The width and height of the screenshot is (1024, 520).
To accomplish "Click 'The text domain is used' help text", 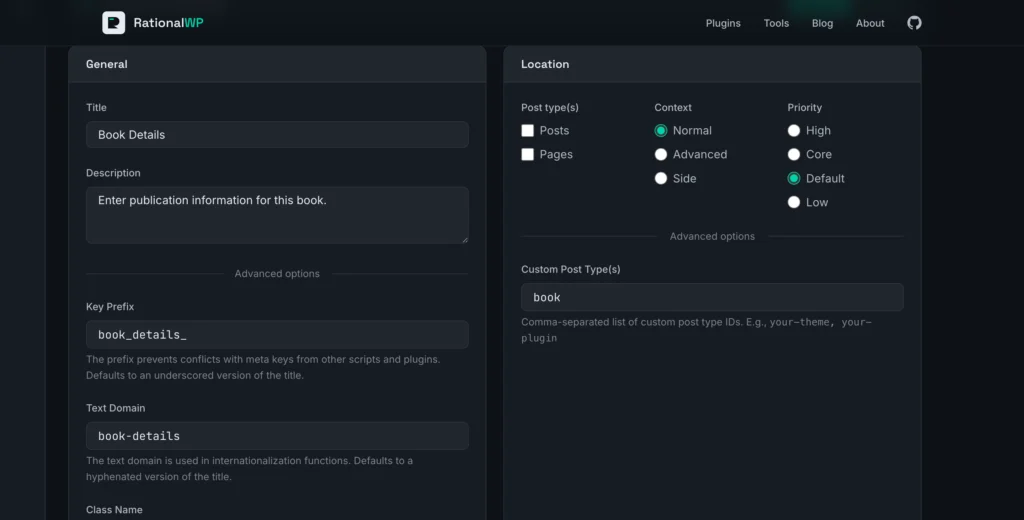I will click(x=249, y=468).
